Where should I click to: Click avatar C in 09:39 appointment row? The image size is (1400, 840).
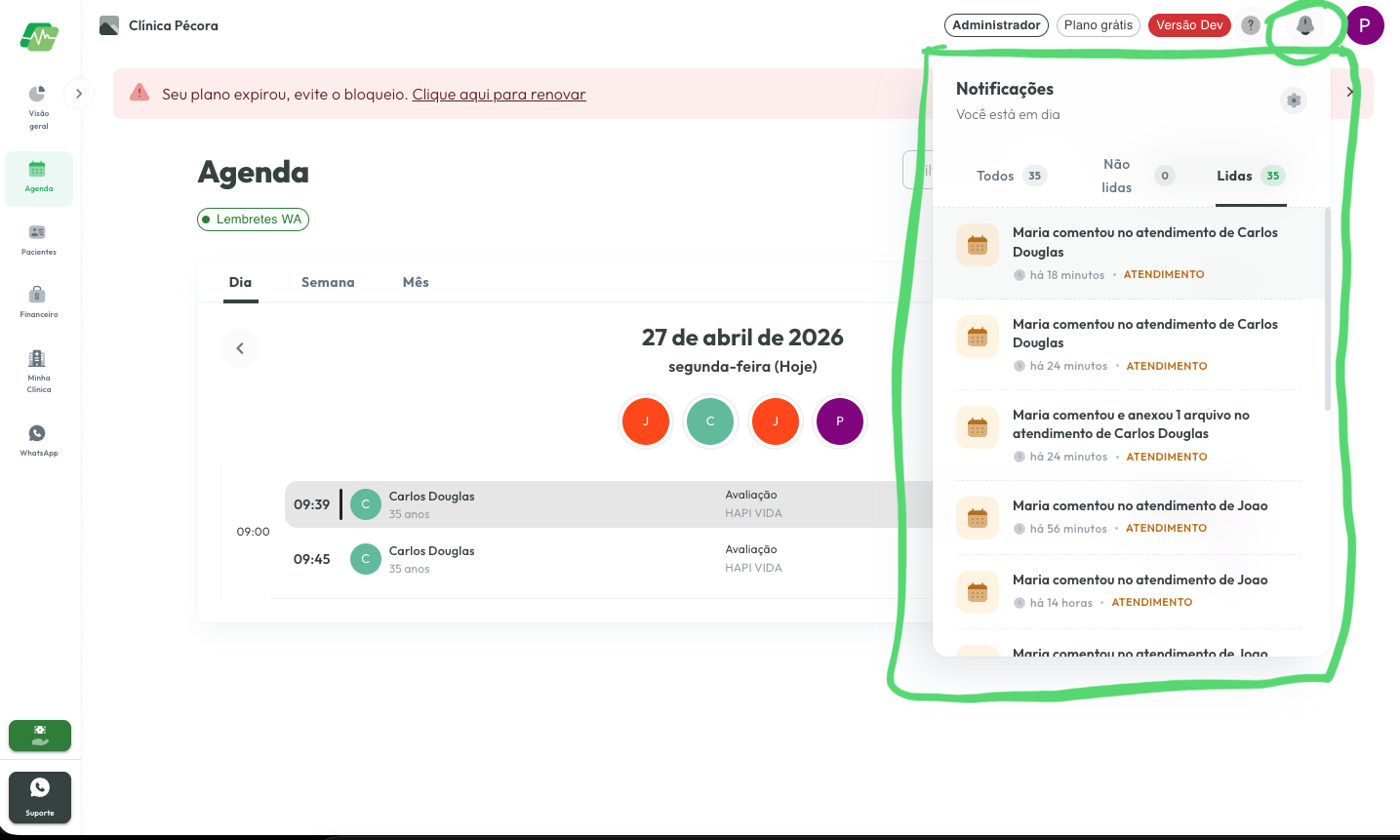click(366, 504)
